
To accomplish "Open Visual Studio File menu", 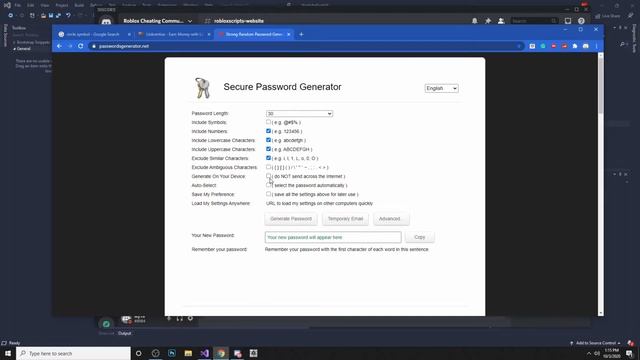I will [18, 5].
